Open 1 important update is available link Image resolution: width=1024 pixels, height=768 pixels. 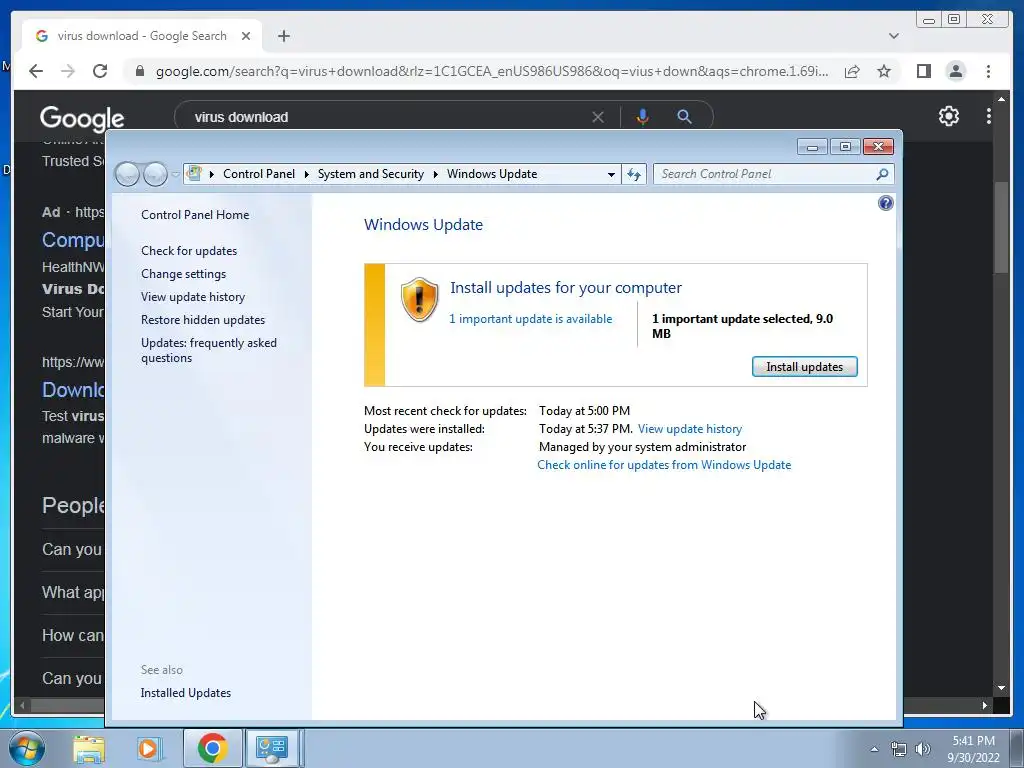[530, 319]
